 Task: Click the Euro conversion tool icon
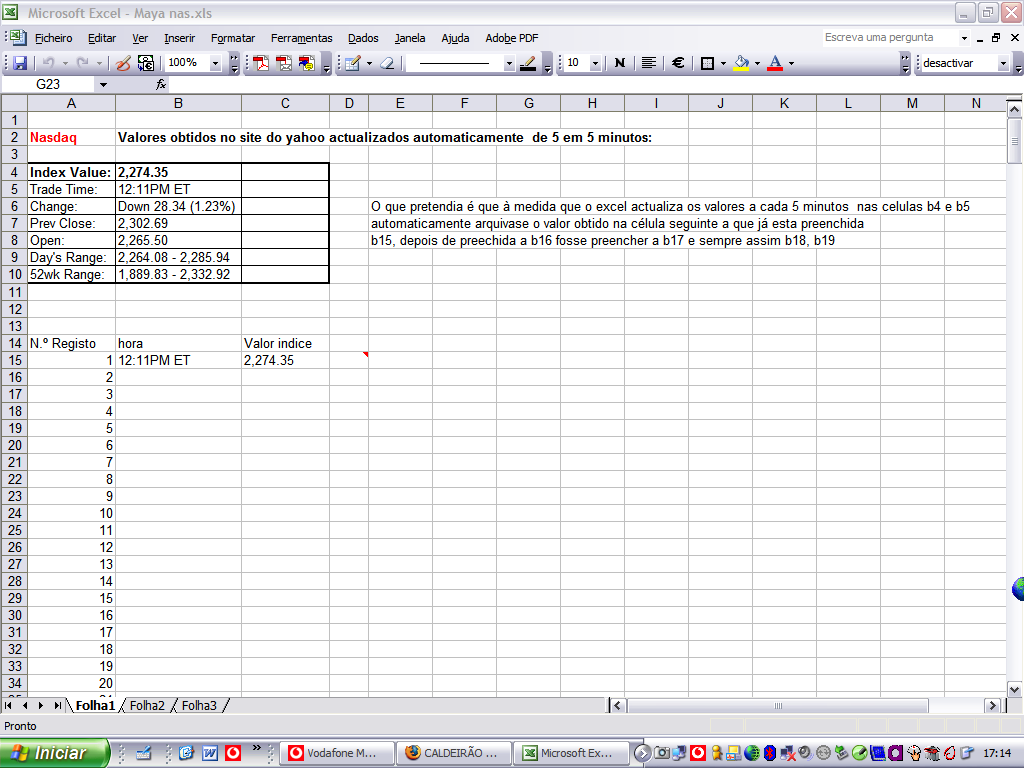[146, 63]
